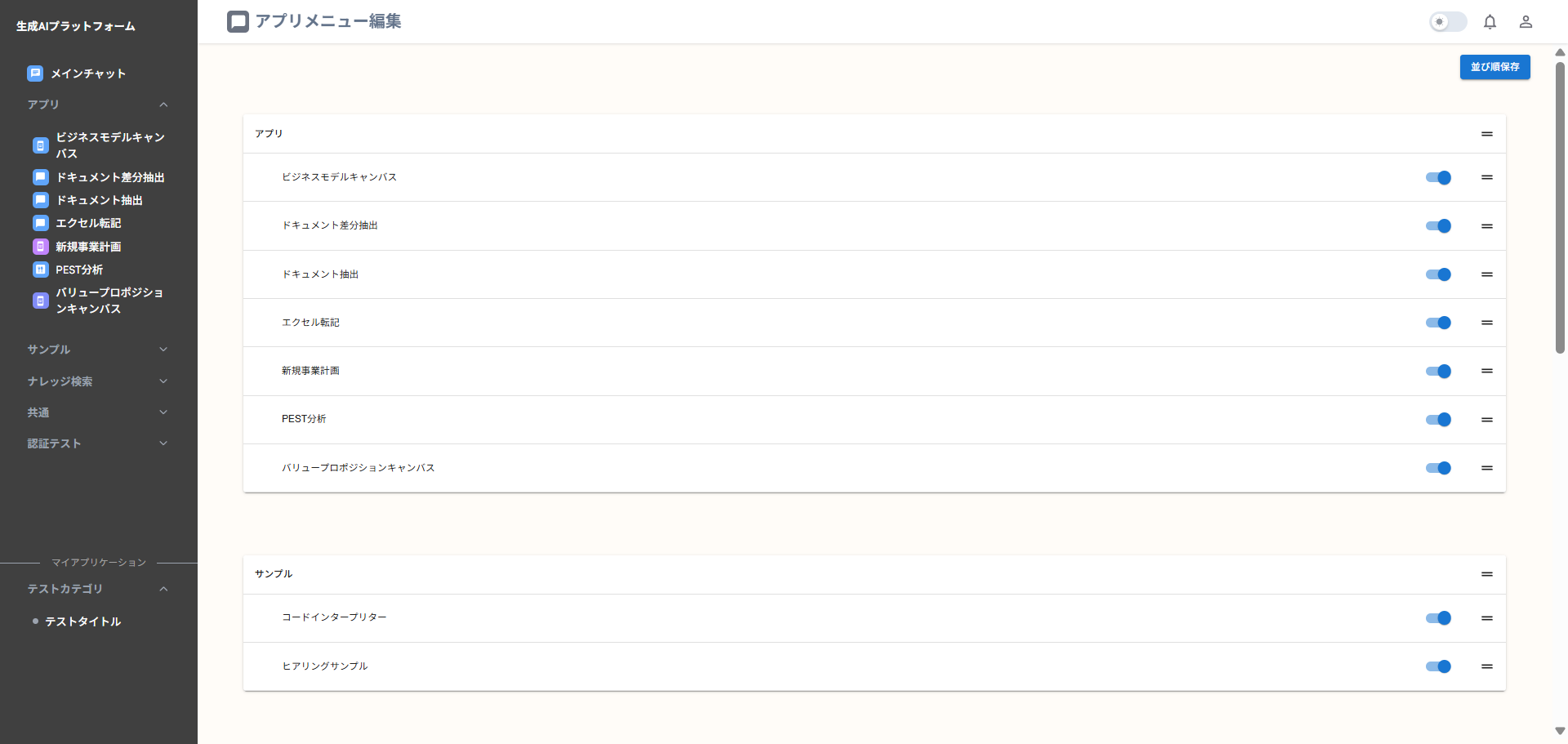Image resolution: width=1568 pixels, height=744 pixels.
Task: Turn off the コードインタープリター switch
Action: (x=1438, y=618)
